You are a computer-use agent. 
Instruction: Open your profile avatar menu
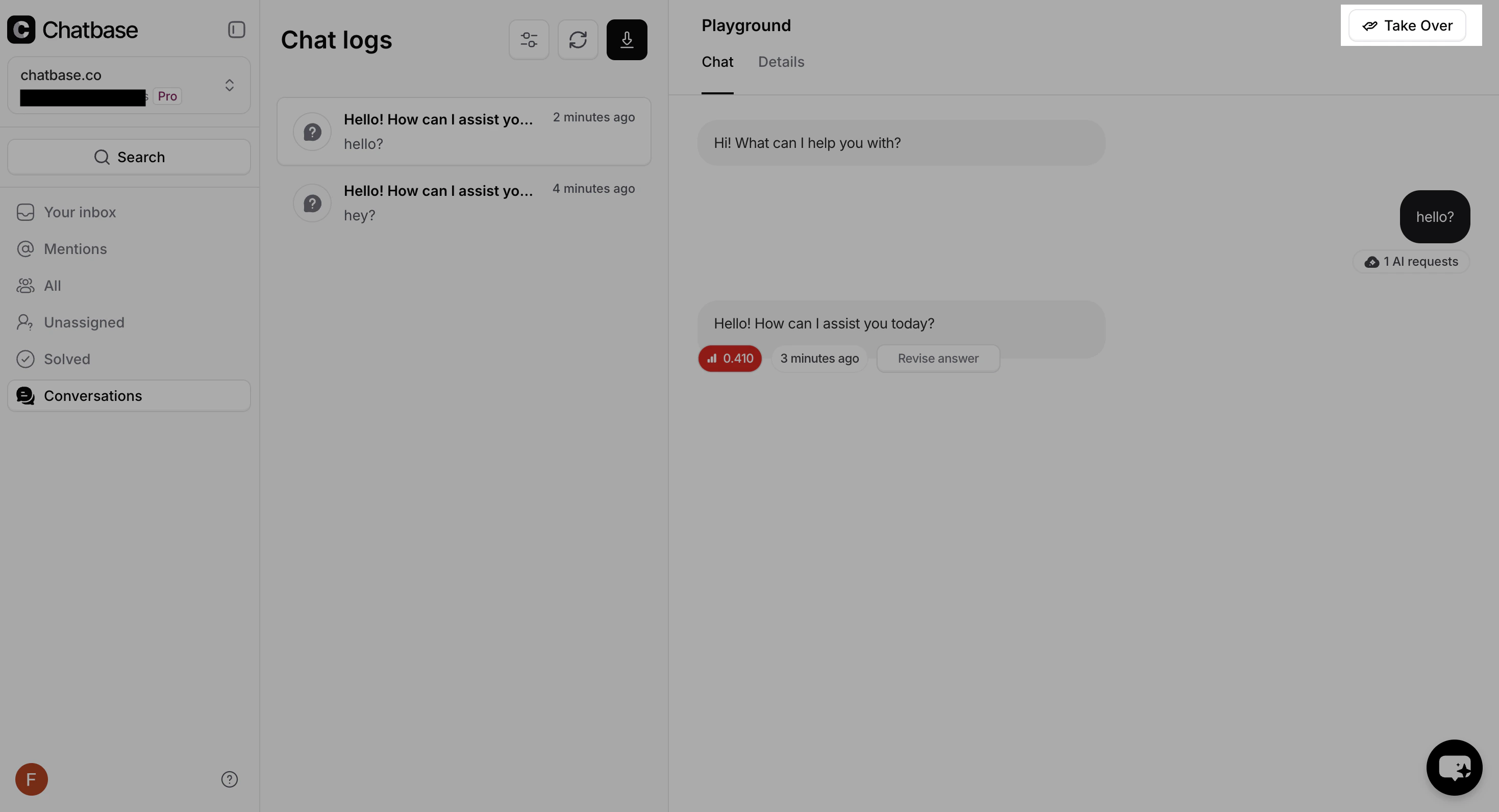32,779
